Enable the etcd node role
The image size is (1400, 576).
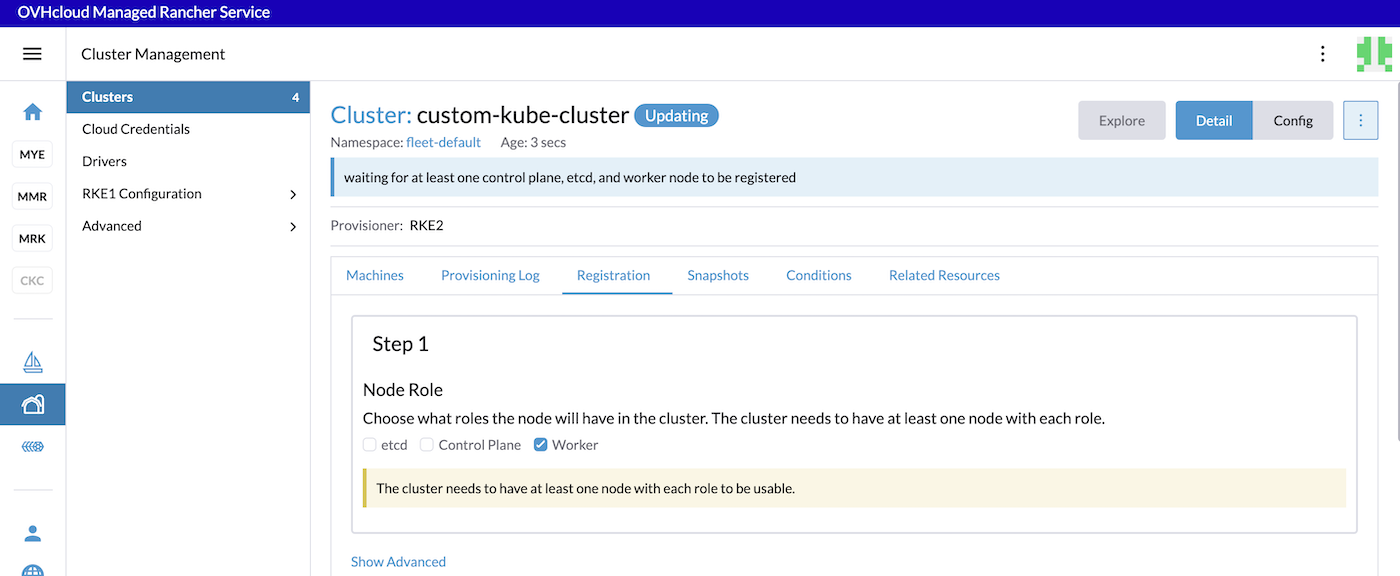368,444
